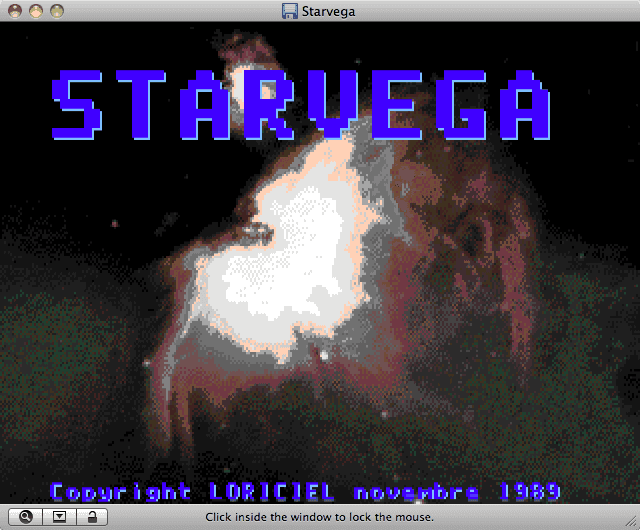Open the dropdown arrow menu button
This screenshot has width=640, height=530.
tap(60, 517)
